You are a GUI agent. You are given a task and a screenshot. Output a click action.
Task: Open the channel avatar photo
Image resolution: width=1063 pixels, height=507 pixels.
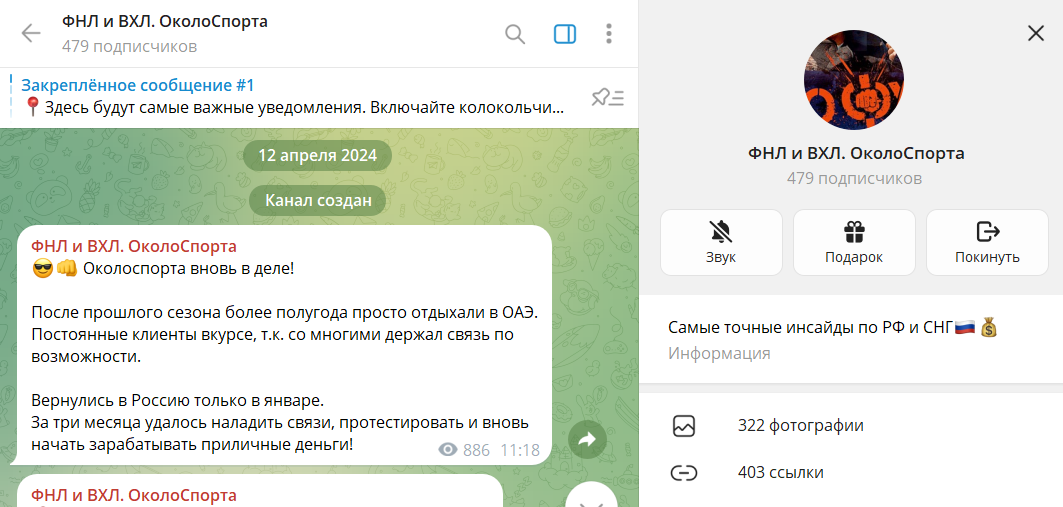(854, 80)
